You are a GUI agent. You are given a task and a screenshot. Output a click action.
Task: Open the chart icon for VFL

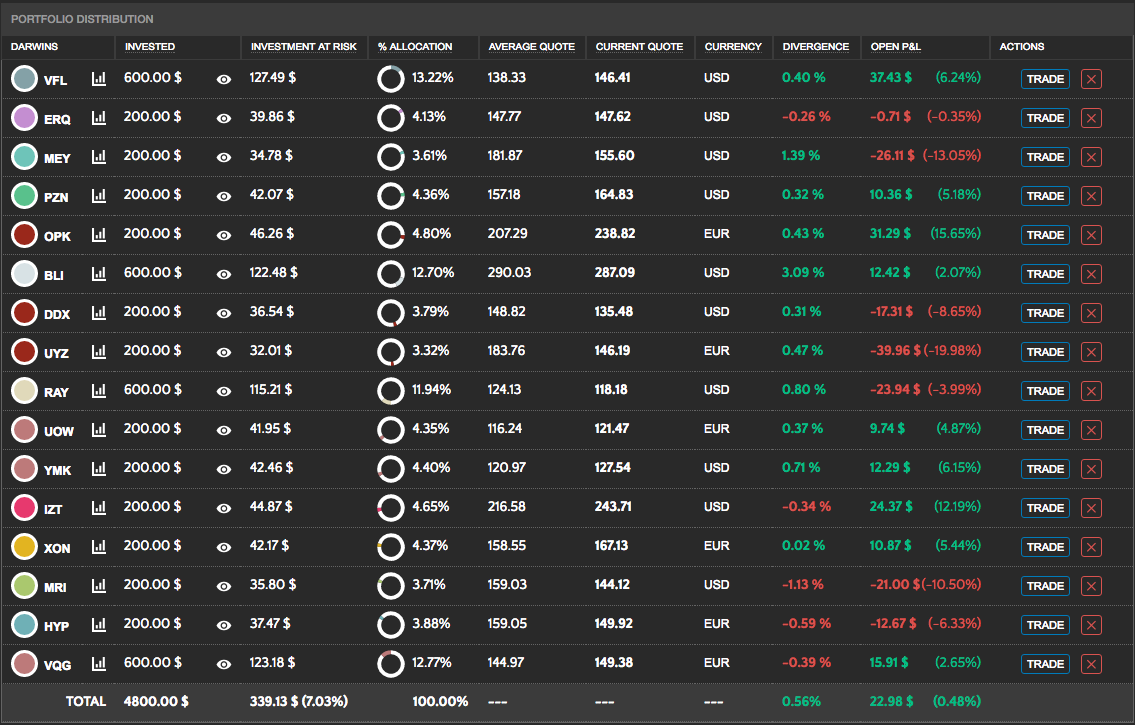point(98,78)
